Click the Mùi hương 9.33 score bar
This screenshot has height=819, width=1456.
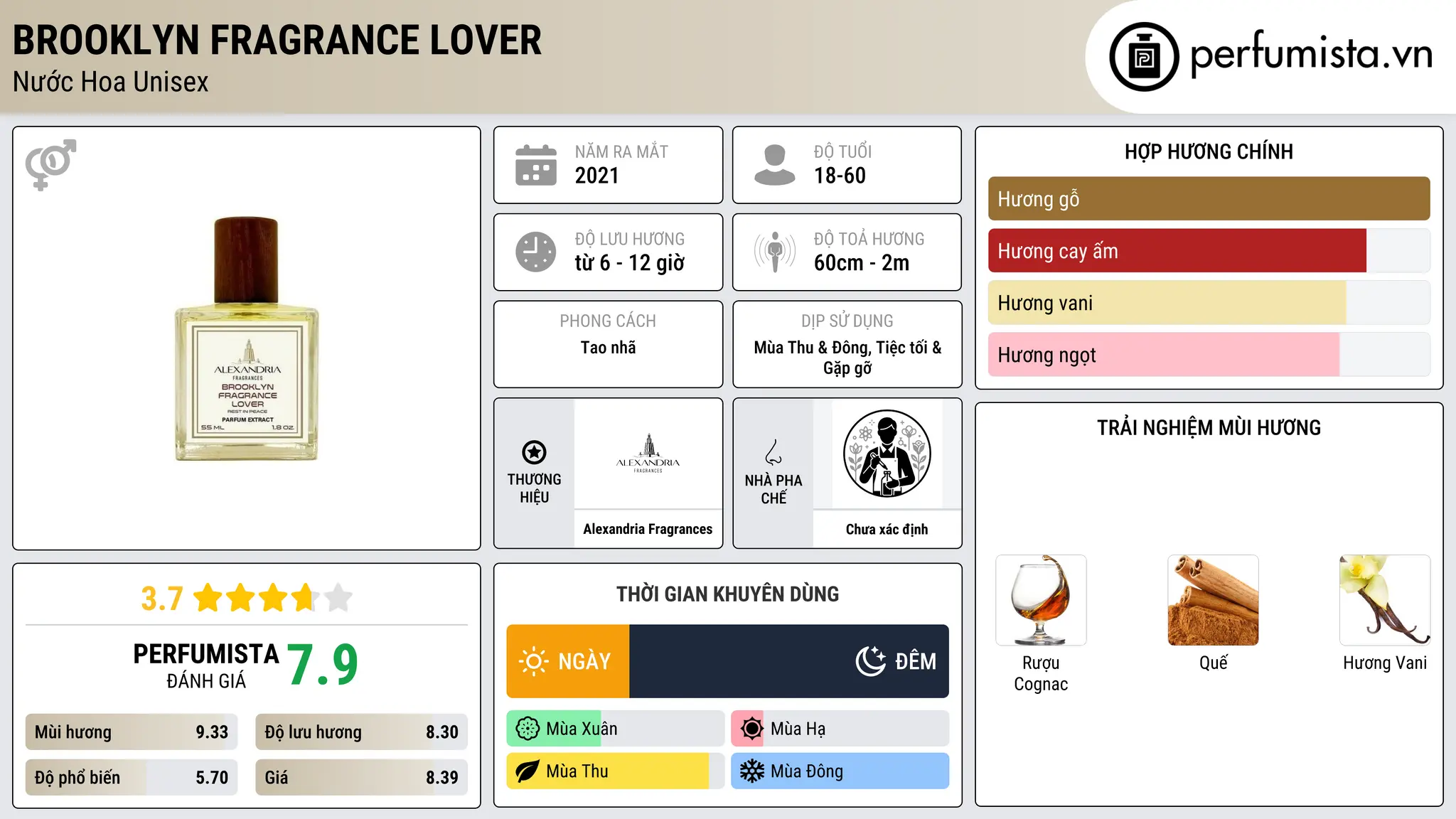pos(132,732)
